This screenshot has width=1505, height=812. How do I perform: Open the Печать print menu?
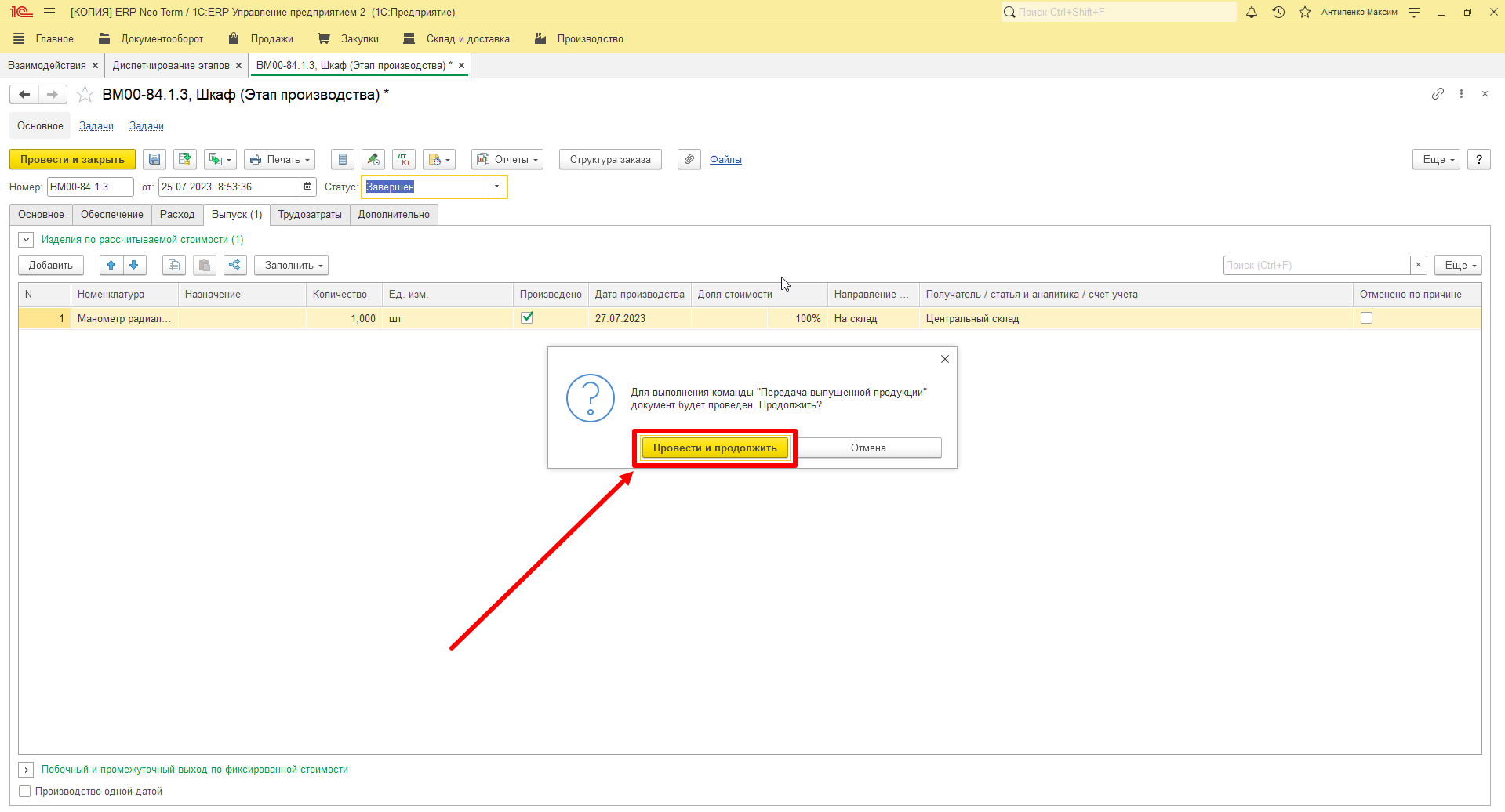point(279,159)
